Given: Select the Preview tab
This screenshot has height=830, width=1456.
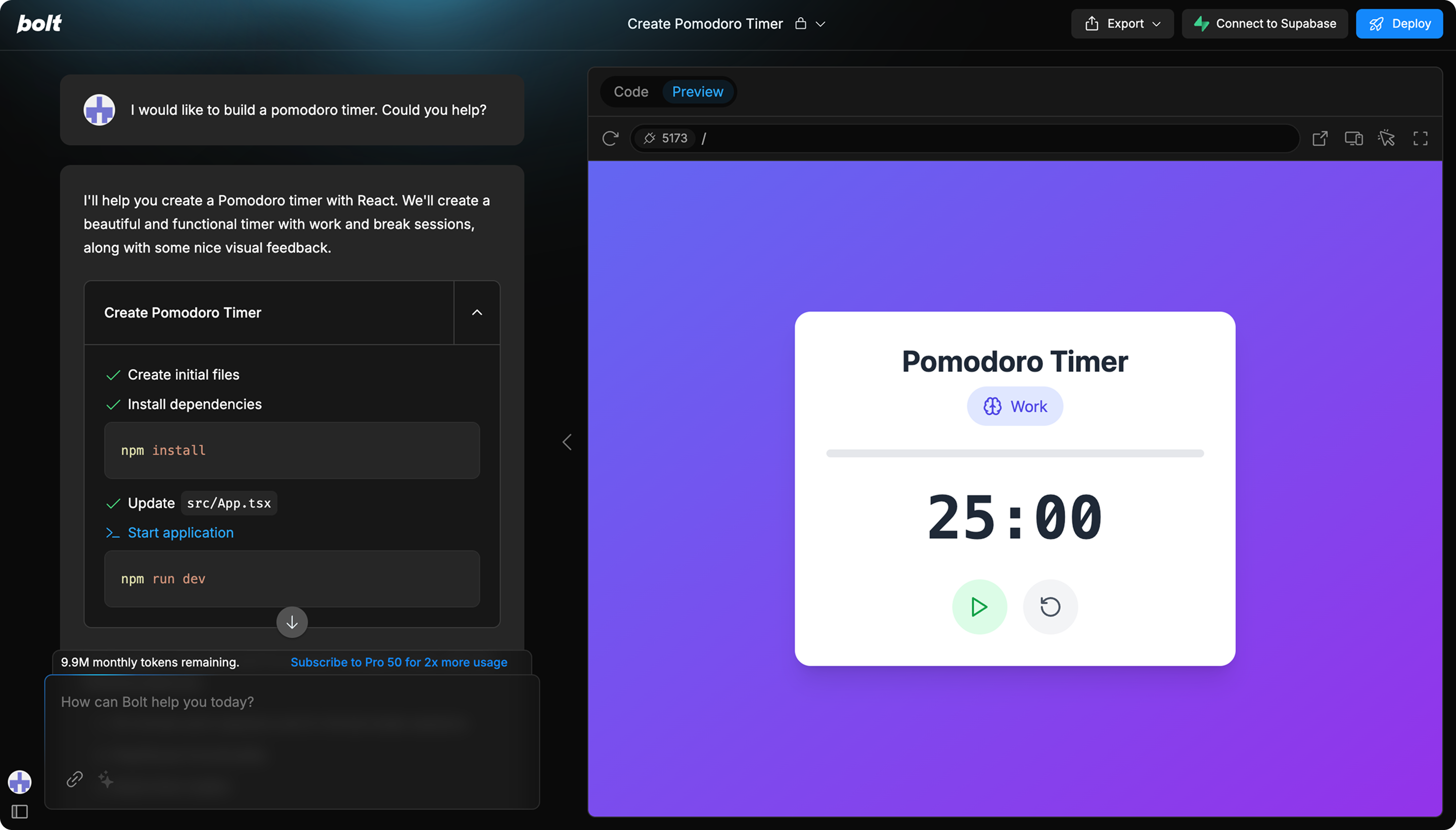Looking at the screenshot, I should tap(697, 92).
